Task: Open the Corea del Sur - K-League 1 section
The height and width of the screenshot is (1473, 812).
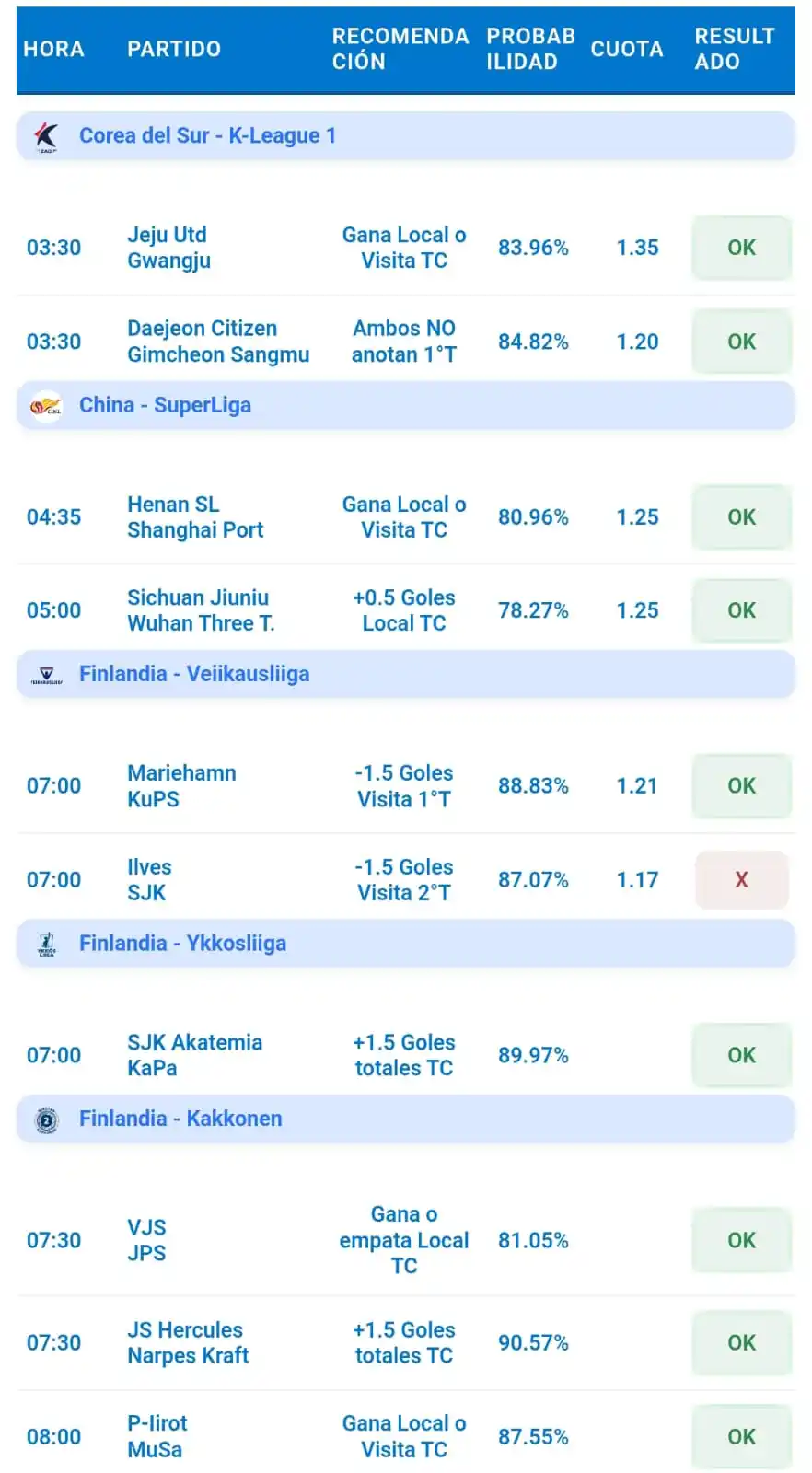Action: point(405,136)
